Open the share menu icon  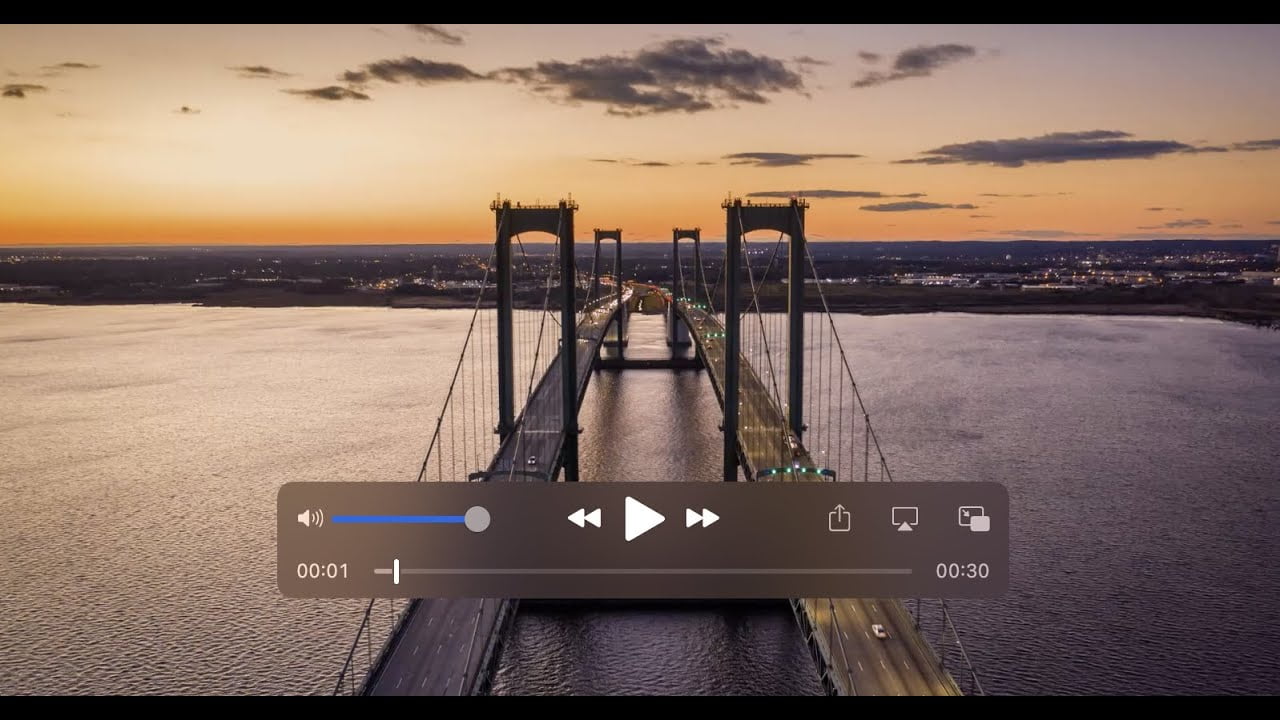point(839,518)
